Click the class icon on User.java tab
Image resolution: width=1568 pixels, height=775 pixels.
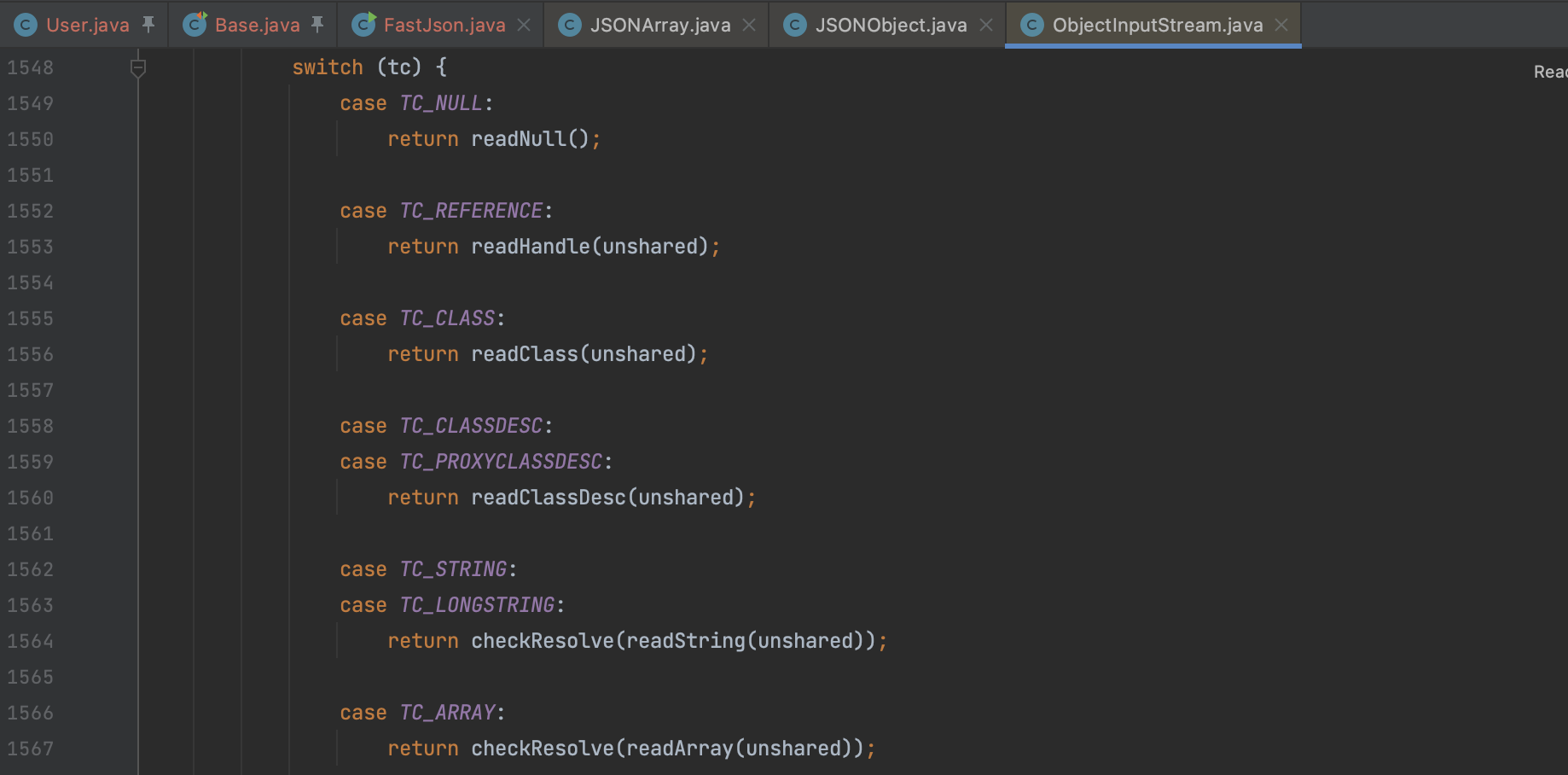click(26, 25)
